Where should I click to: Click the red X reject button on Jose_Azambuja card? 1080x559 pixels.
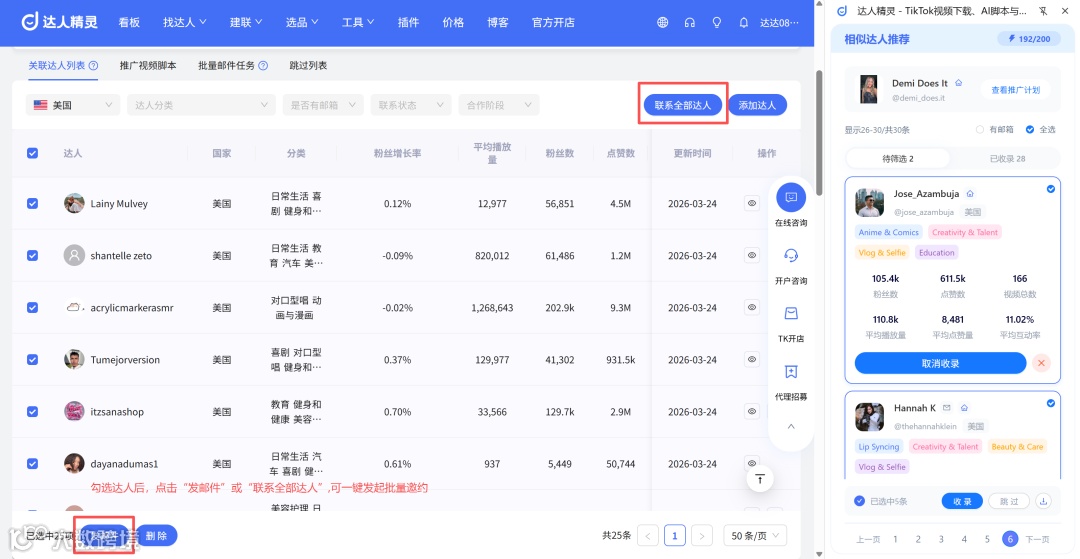coord(1041,363)
